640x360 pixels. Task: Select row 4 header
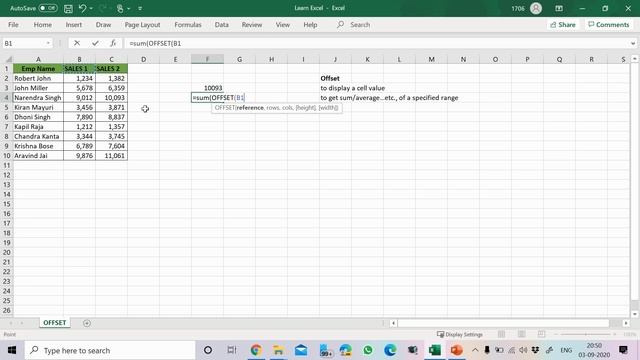(7, 98)
